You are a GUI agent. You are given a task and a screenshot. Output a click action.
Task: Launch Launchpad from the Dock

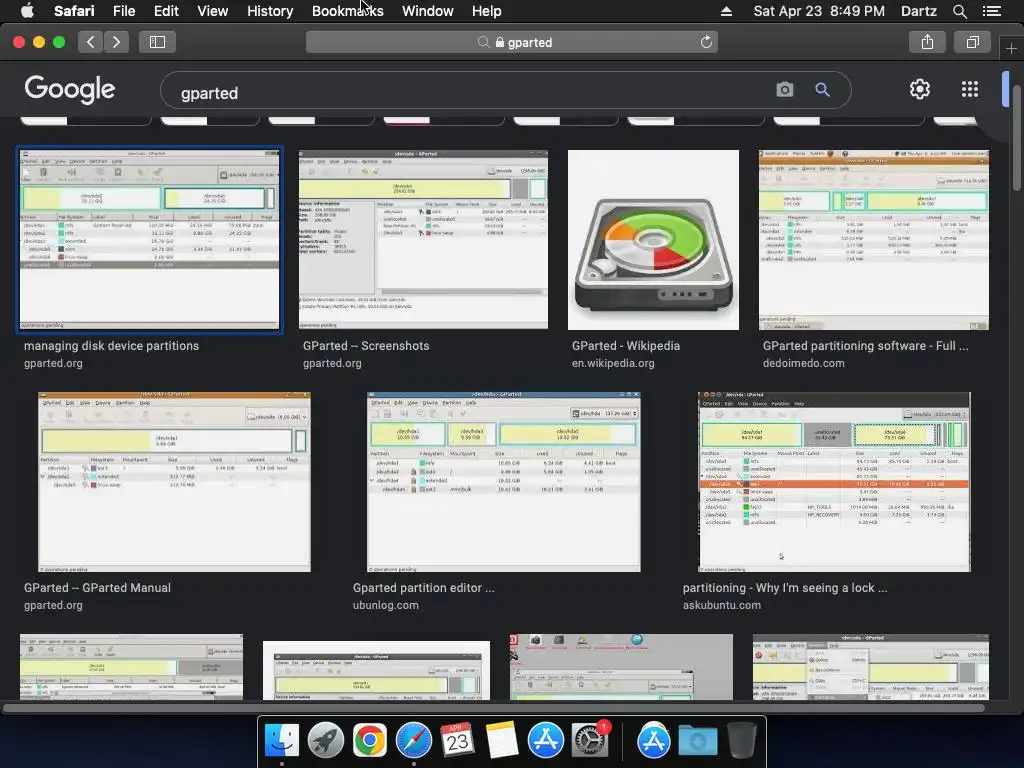click(x=325, y=741)
